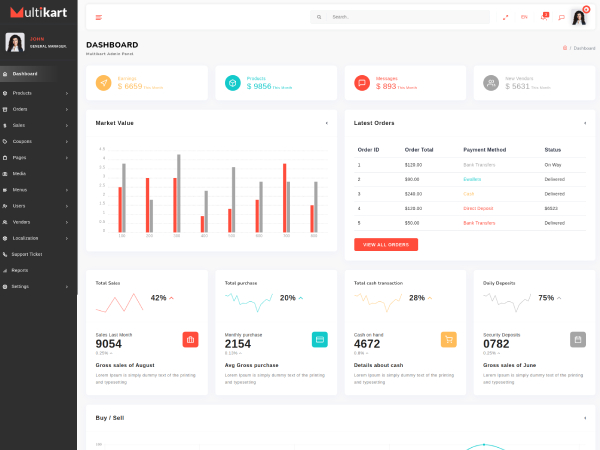Open Support Ticket from the sidebar

[x=27, y=254]
